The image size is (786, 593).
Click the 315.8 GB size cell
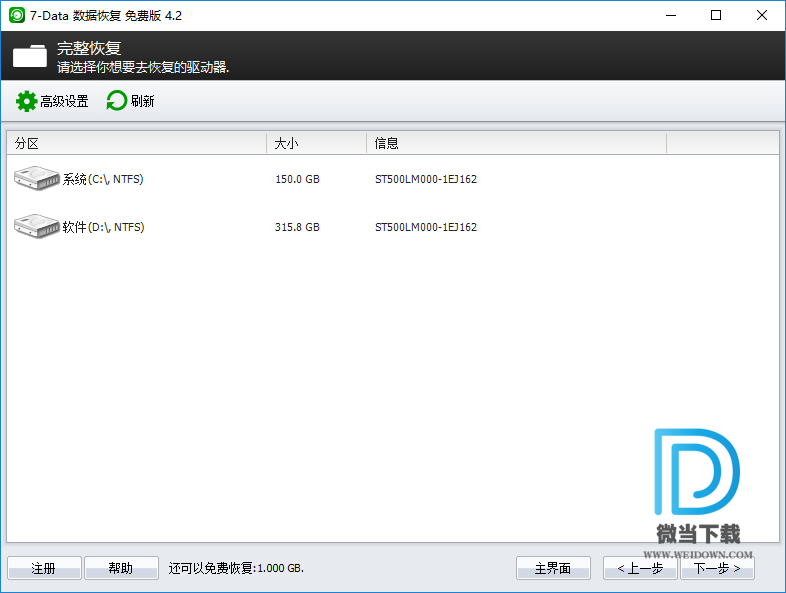tap(297, 227)
